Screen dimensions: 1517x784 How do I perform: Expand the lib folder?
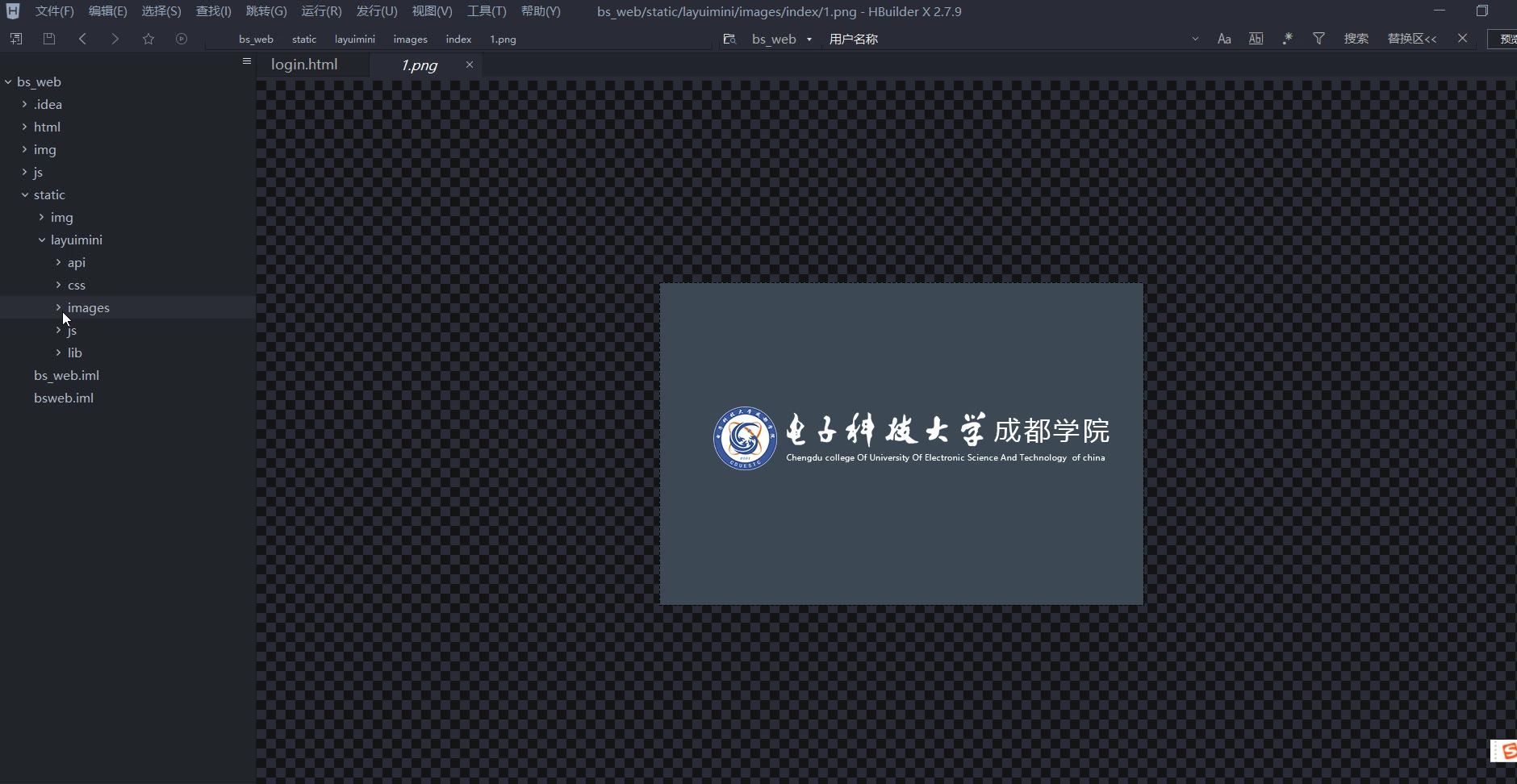coord(59,352)
